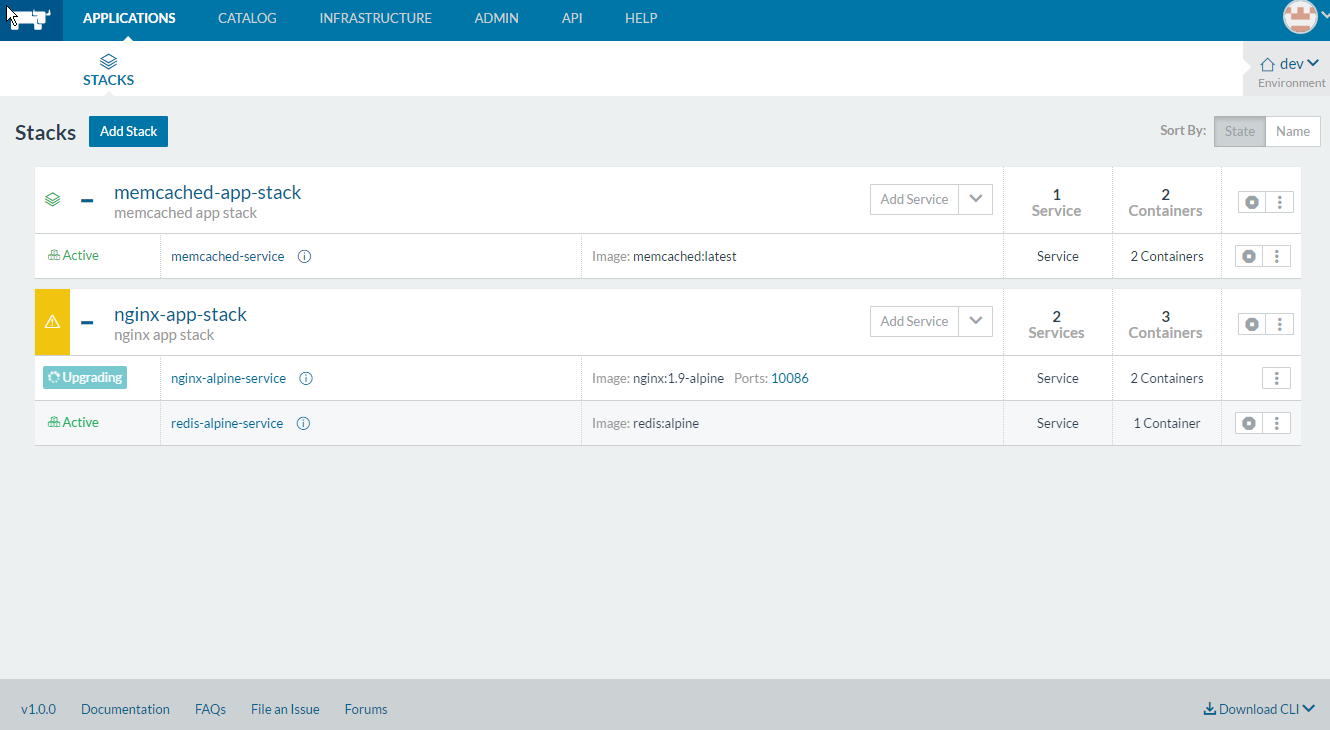Open the Catalog menu
This screenshot has height=730, width=1330.
click(247, 18)
